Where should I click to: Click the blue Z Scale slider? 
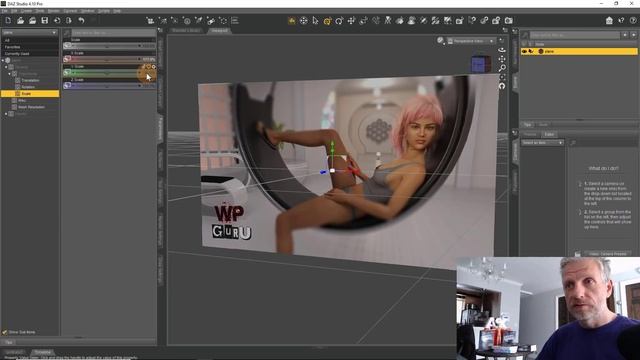click(x=109, y=86)
